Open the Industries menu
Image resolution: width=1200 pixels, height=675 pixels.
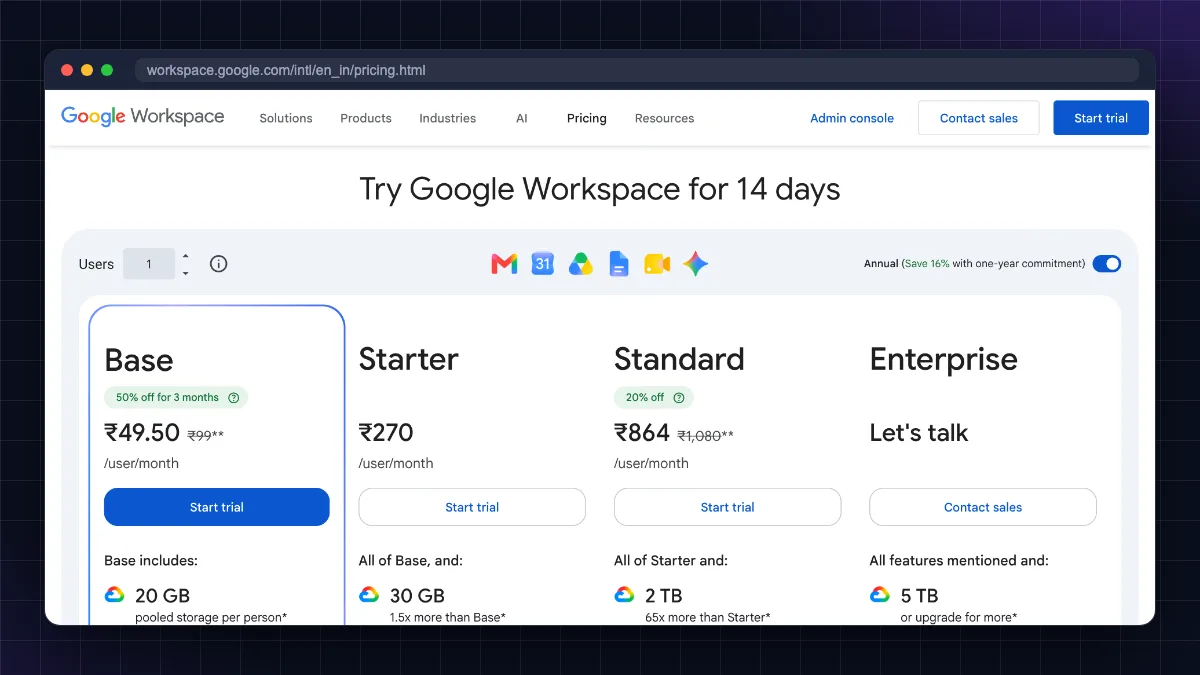click(448, 118)
